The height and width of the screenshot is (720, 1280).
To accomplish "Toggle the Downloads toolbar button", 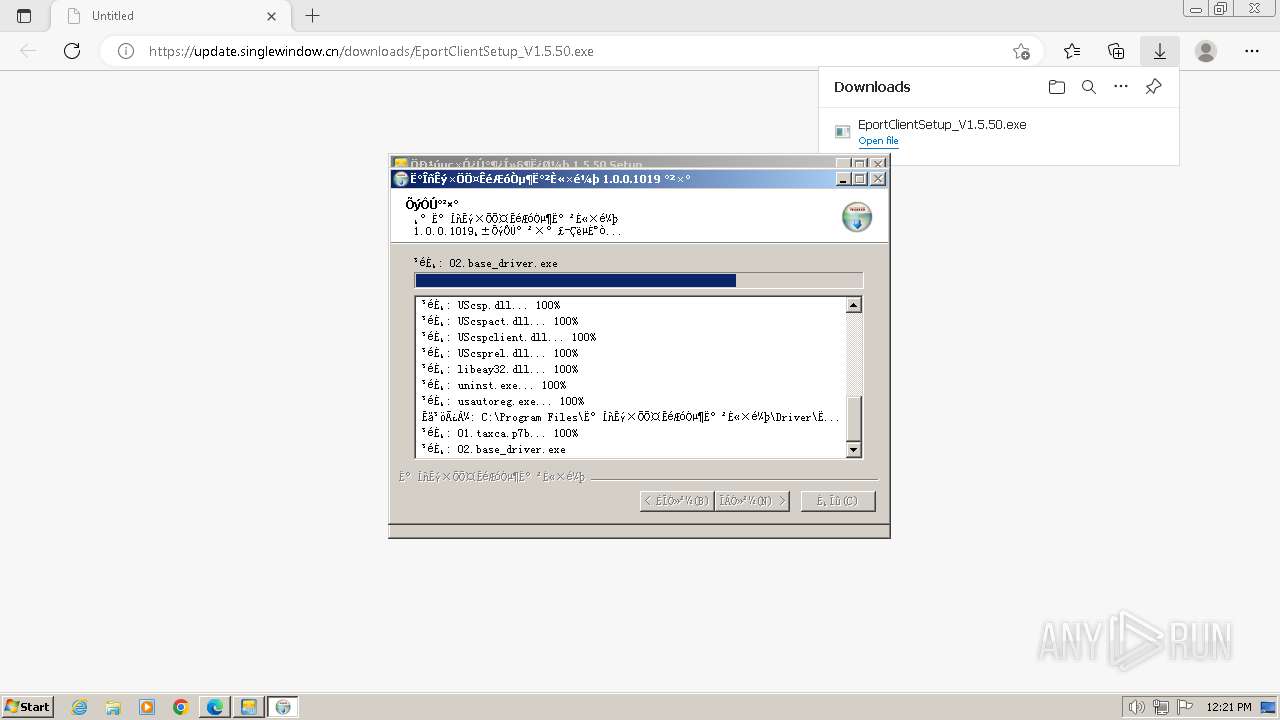I will point(1160,51).
